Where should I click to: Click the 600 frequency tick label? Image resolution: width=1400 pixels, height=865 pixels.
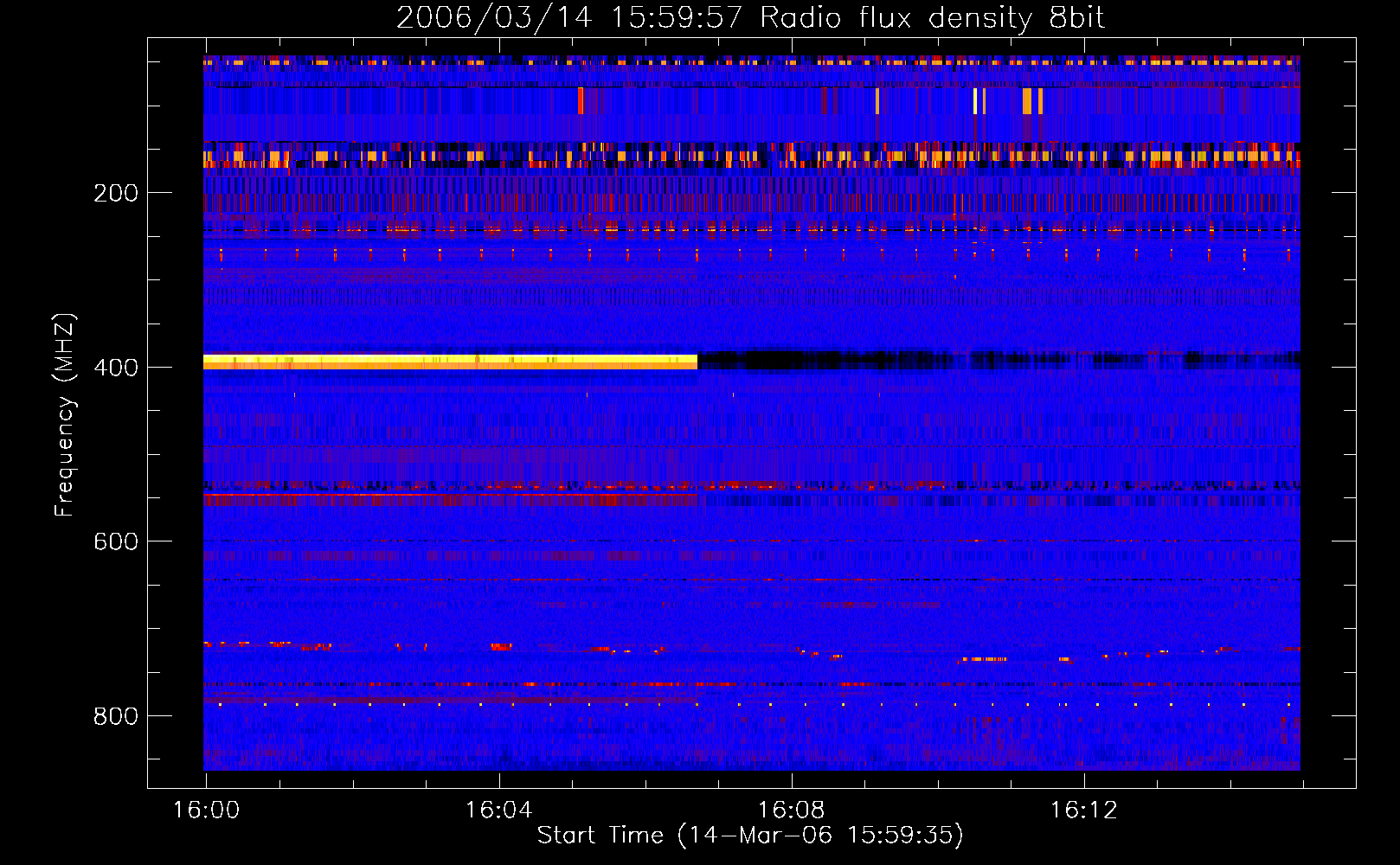tap(116, 541)
